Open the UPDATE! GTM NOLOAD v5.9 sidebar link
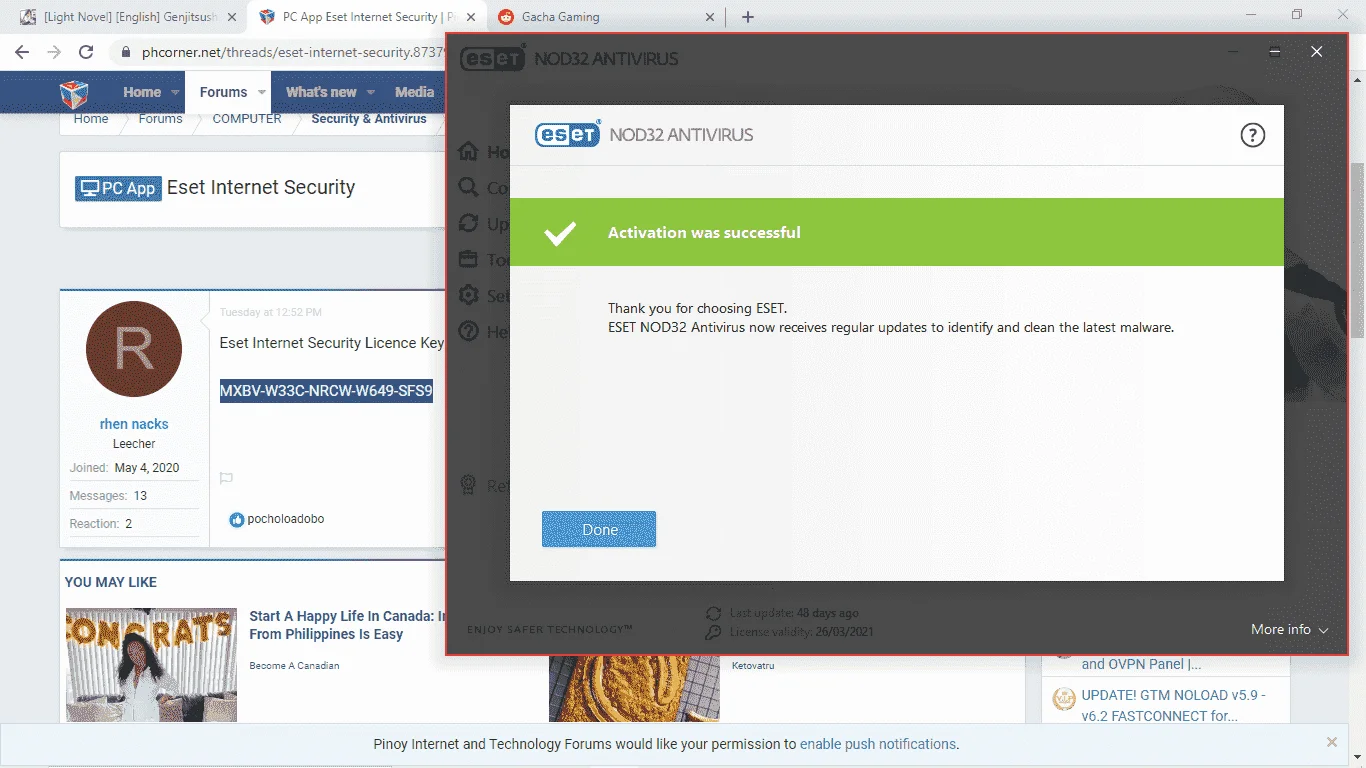1366x768 pixels. [1174, 705]
